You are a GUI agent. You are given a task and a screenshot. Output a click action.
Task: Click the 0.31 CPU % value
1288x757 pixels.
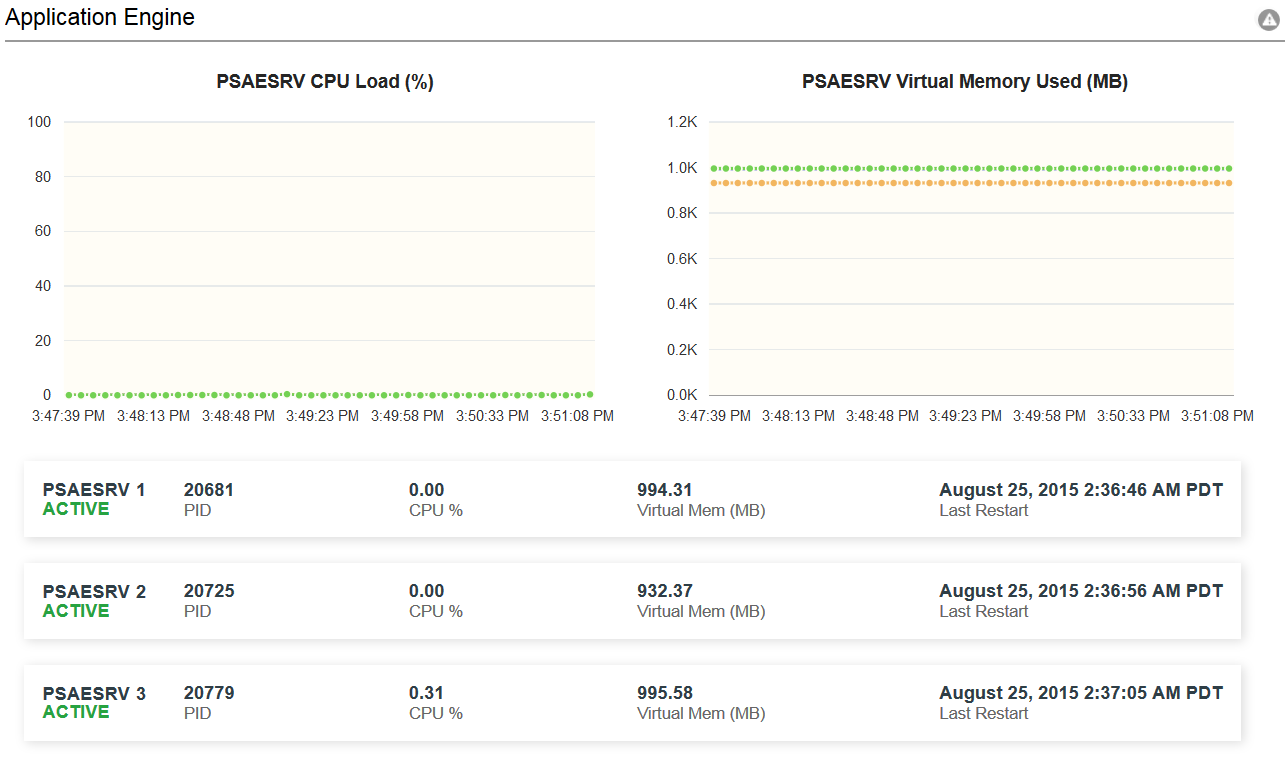click(426, 693)
